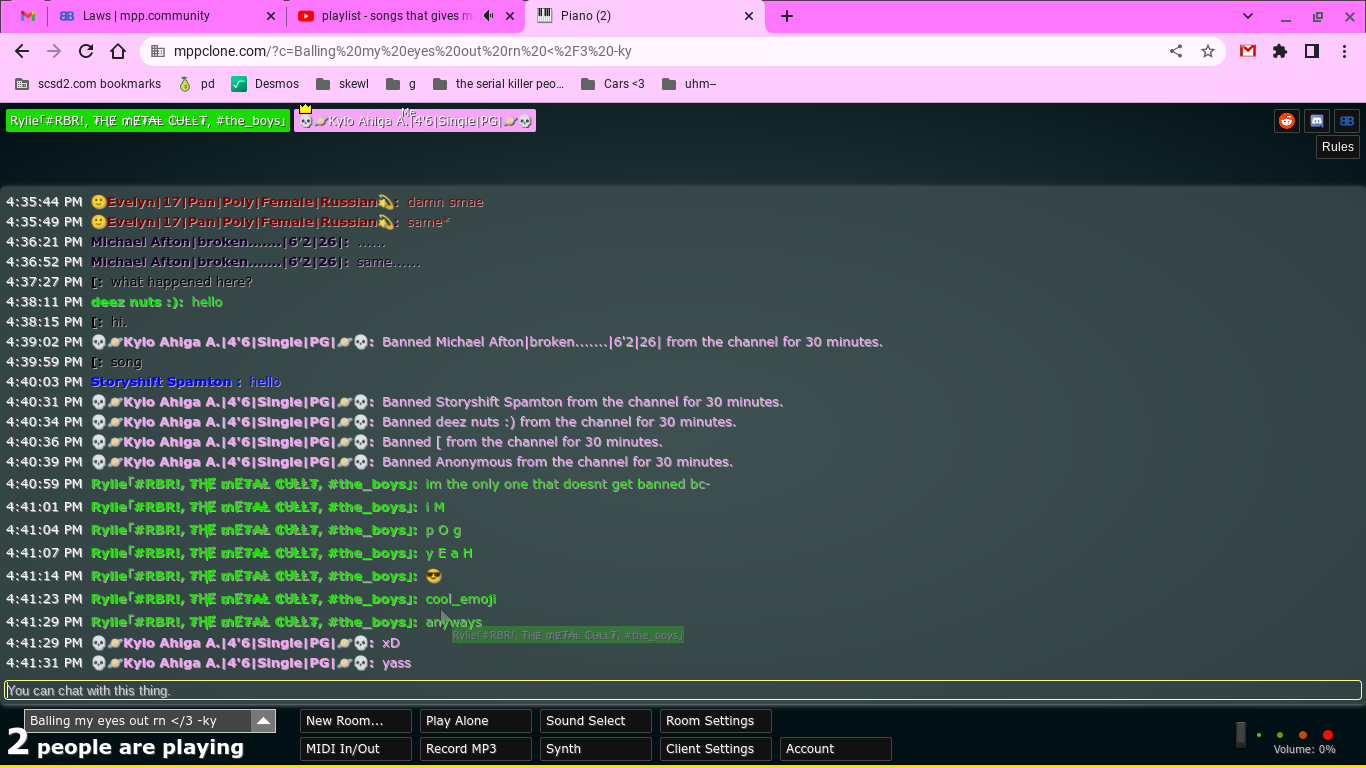Open scsd2.com bookmarks folder
The width and height of the screenshot is (1366, 768).
pos(88,84)
